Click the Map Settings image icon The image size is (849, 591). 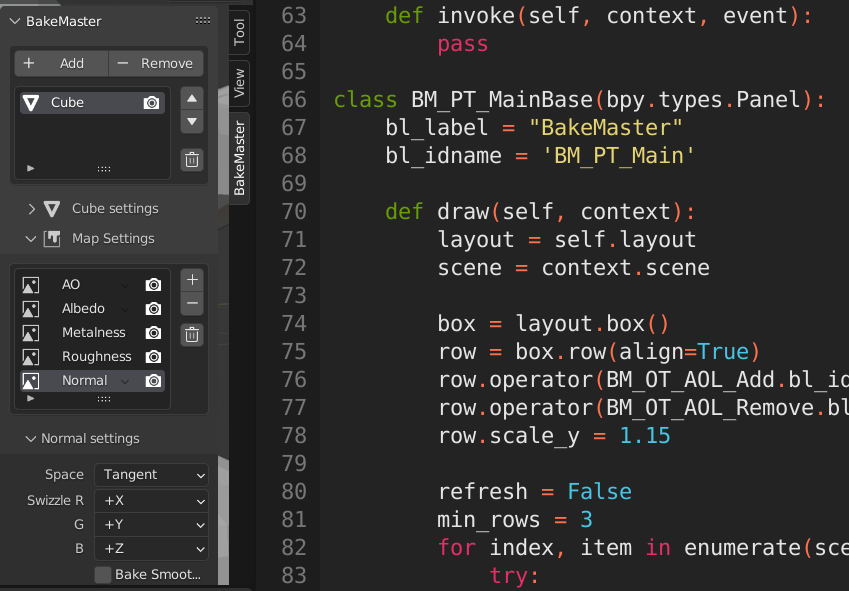point(52,238)
